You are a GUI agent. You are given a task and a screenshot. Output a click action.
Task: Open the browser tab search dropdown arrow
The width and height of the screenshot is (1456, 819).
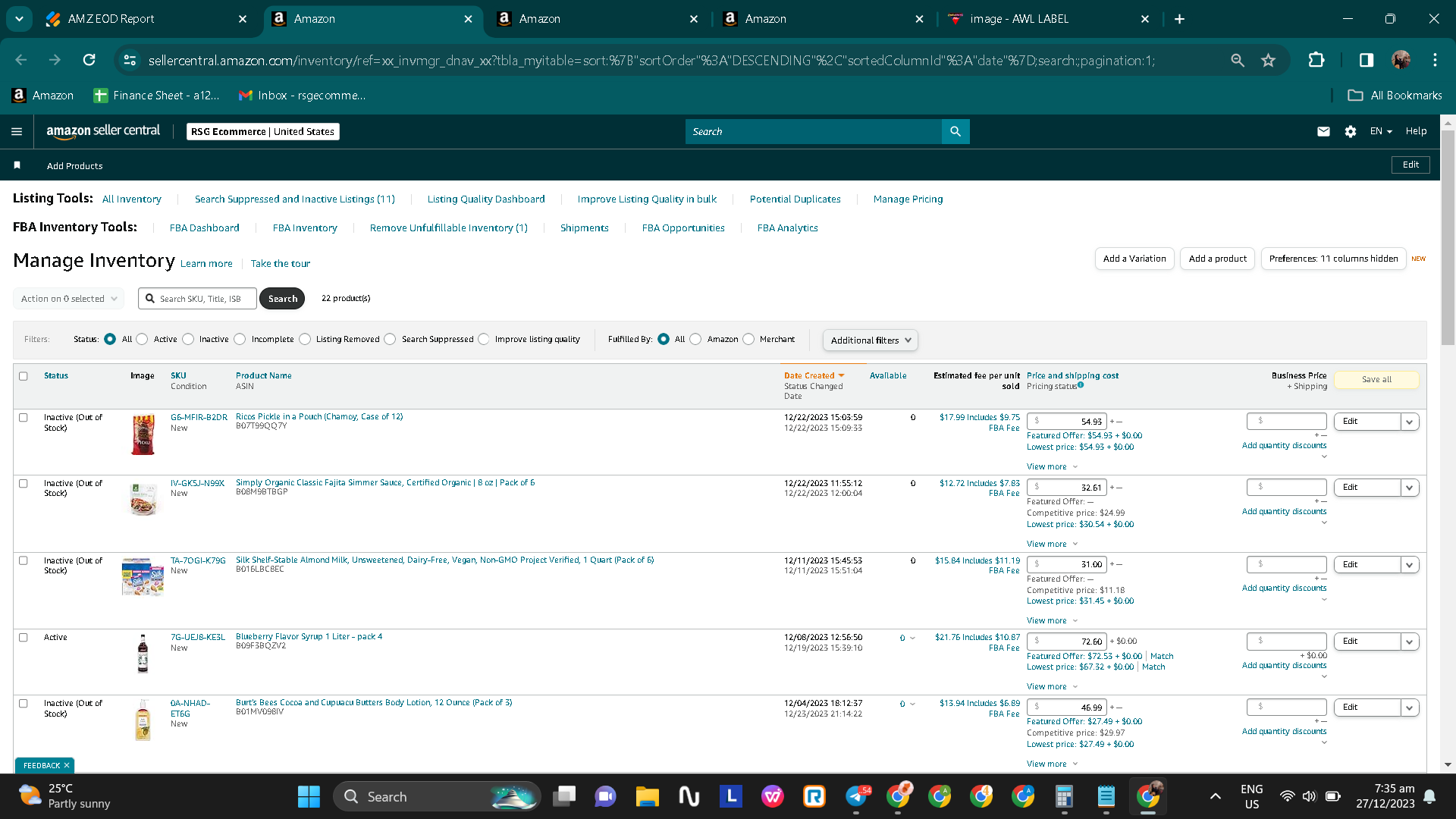point(19,19)
